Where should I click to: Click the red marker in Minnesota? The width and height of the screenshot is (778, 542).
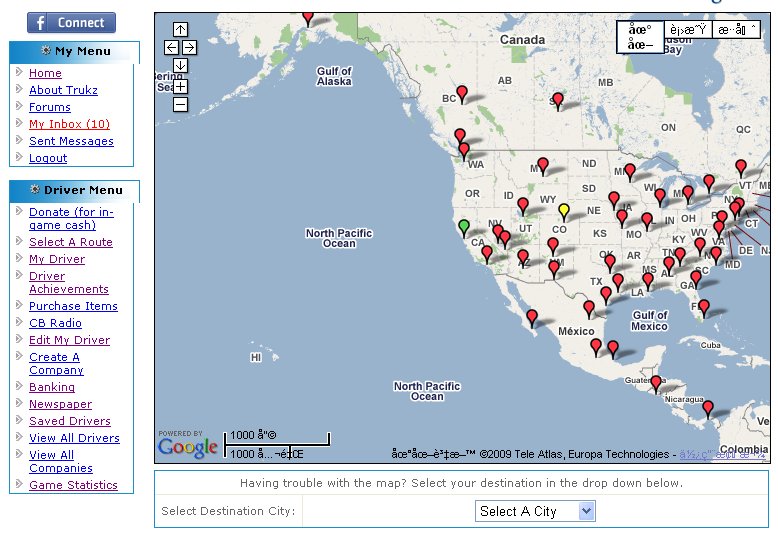(630, 172)
